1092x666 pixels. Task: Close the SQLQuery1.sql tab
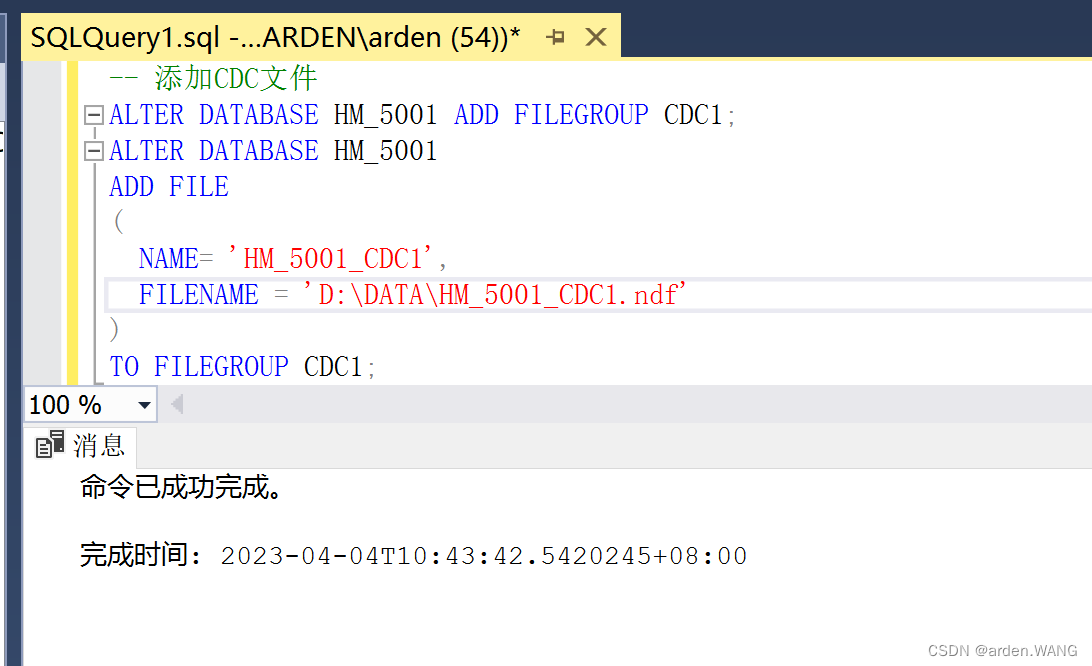(x=595, y=36)
